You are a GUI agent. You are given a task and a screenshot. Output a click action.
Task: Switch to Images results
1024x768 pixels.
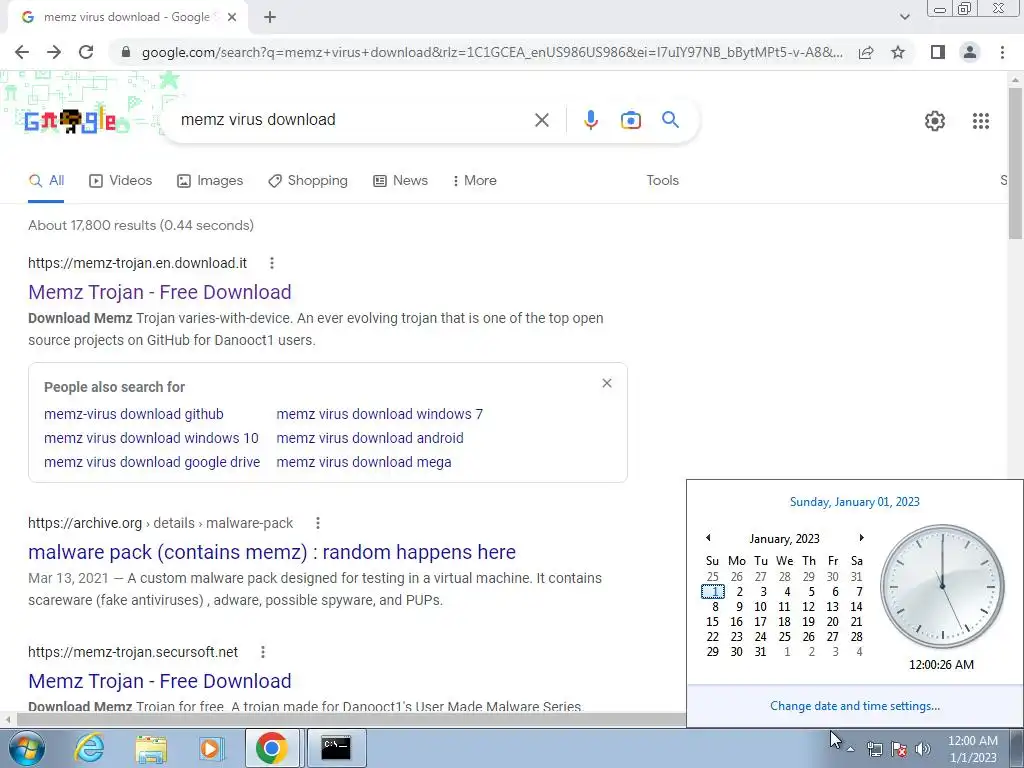coord(210,181)
